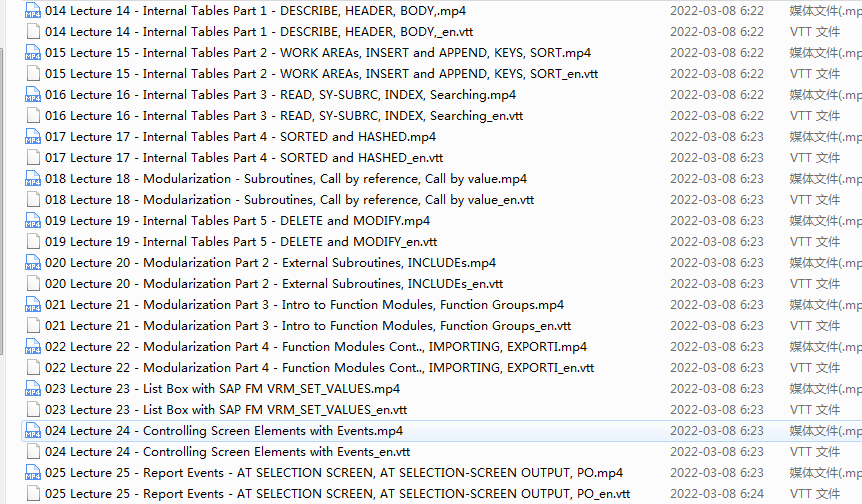Click file icon of 020 Lecture 20 _en.vtt
Image resolution: width=862 pixels, height=504 pixels.
tap(33, 283)
